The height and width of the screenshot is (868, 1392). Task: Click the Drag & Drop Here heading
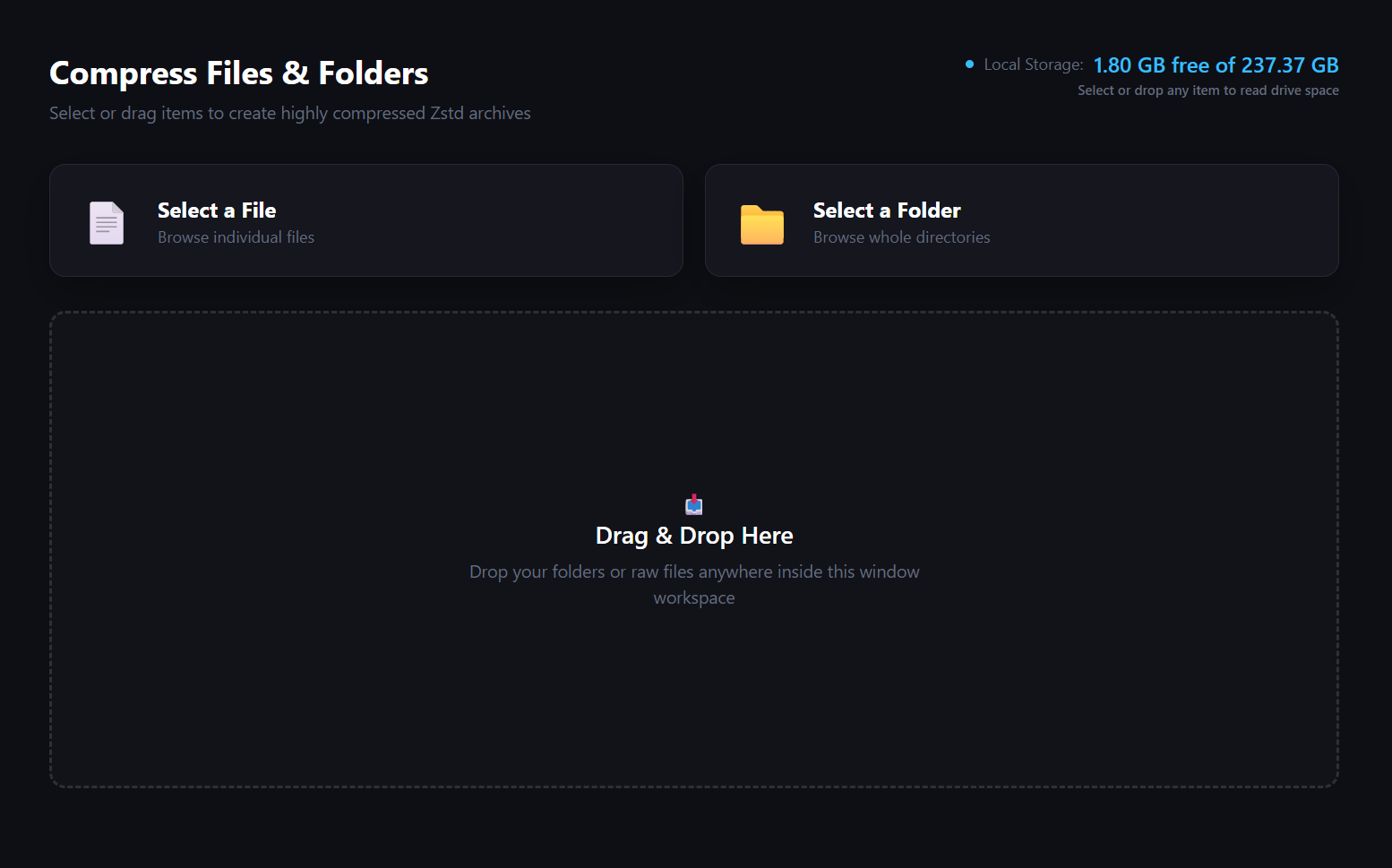pos(694,536)
